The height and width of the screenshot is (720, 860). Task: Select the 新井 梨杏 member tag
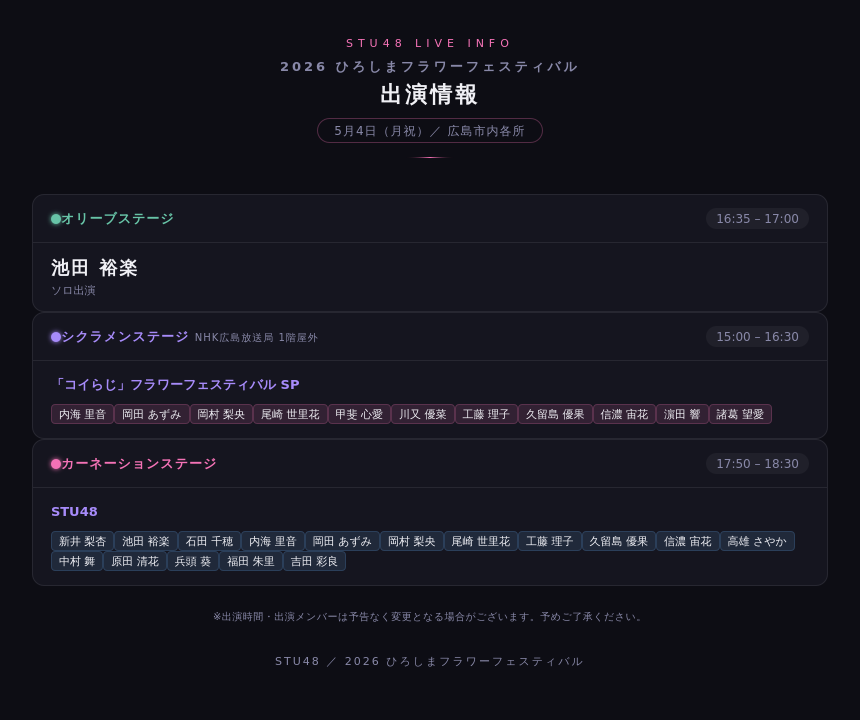tap(82, 541)
